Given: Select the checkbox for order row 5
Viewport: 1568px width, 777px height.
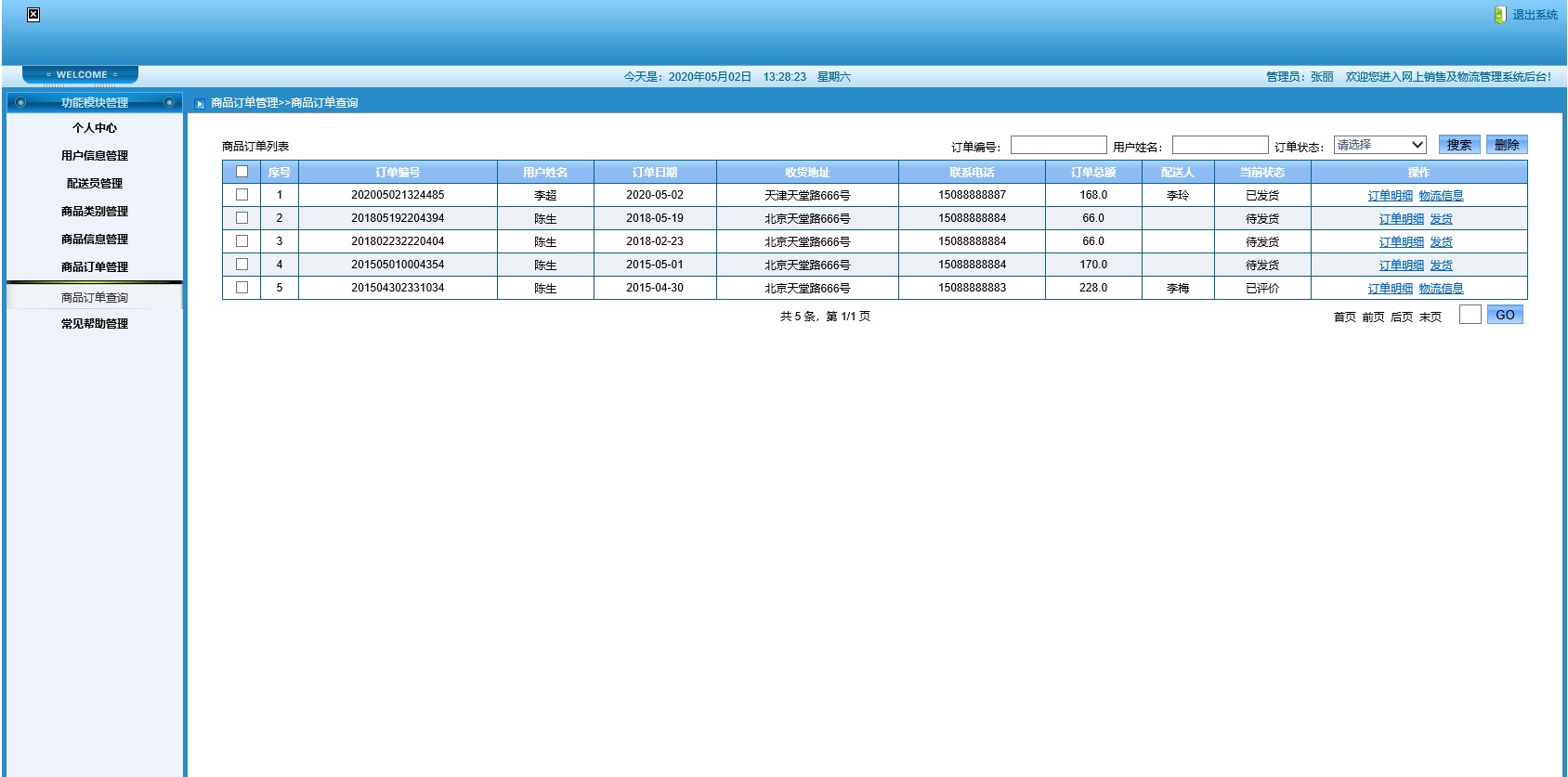Looking at the screenshot, I should pyautogui.click(x=242, y=288).
